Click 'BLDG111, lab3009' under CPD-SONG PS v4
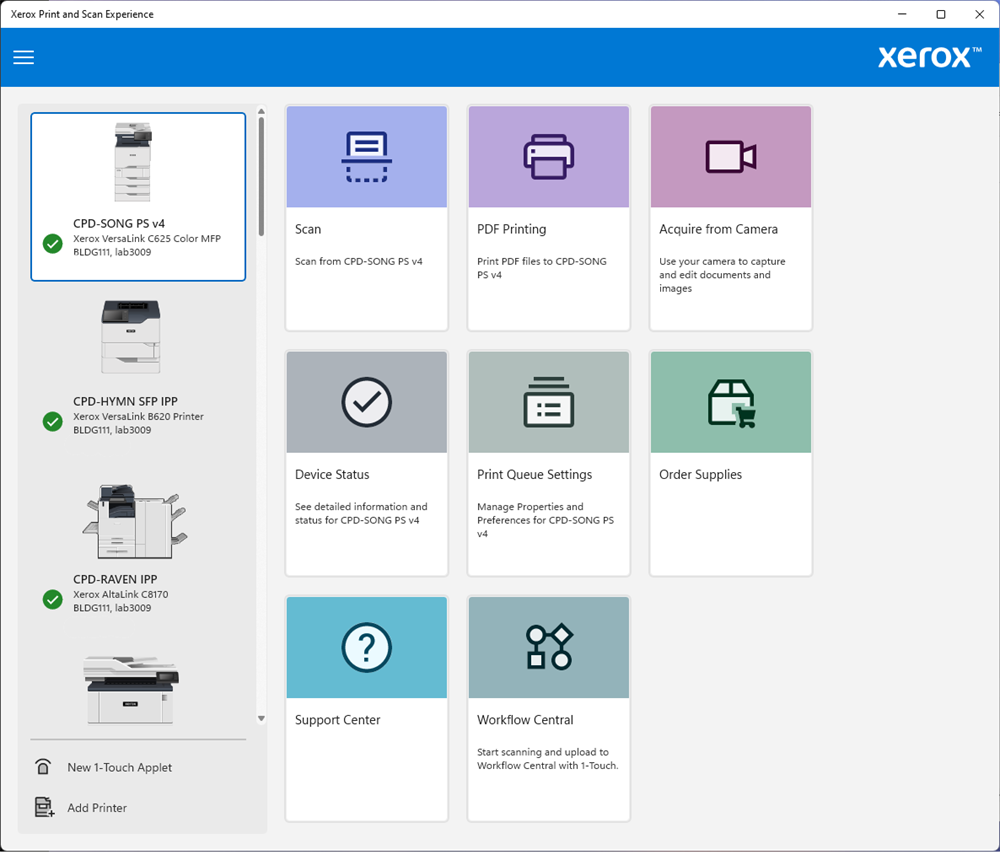This screenshot has height=852, width=1000. 112,252
